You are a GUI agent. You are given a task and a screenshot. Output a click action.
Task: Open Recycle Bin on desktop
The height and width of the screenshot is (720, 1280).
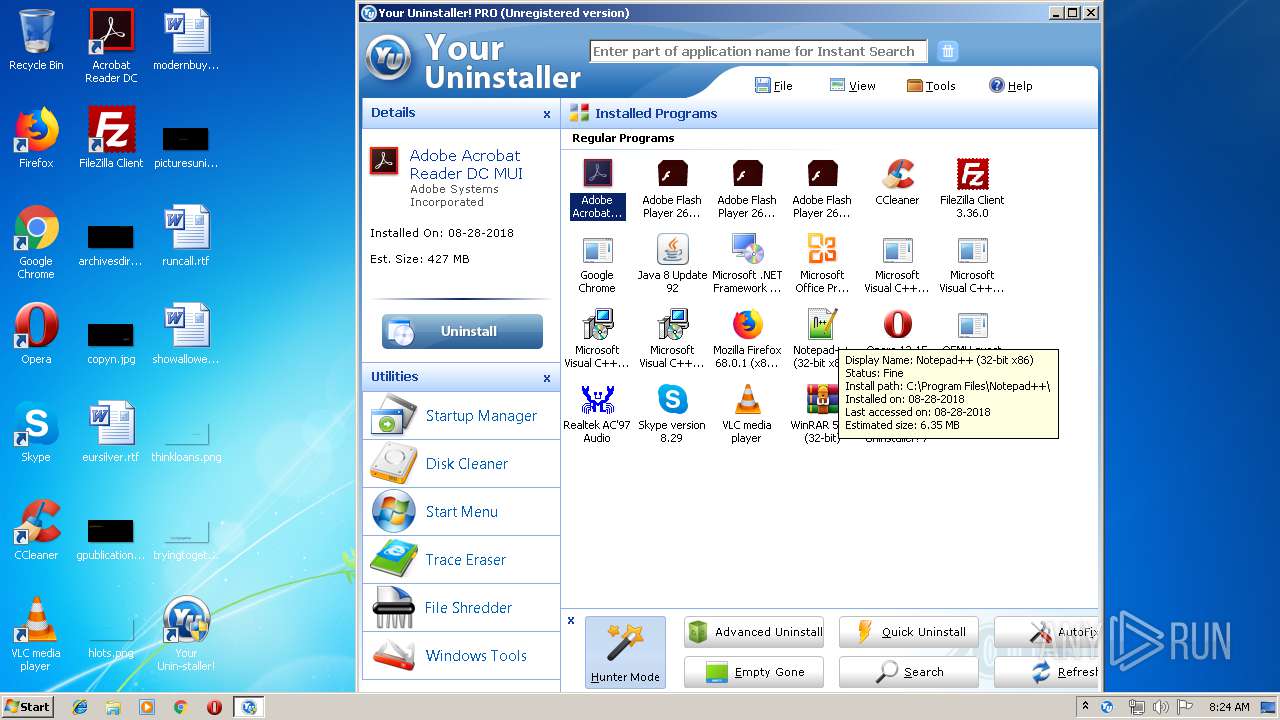(36, 41)
